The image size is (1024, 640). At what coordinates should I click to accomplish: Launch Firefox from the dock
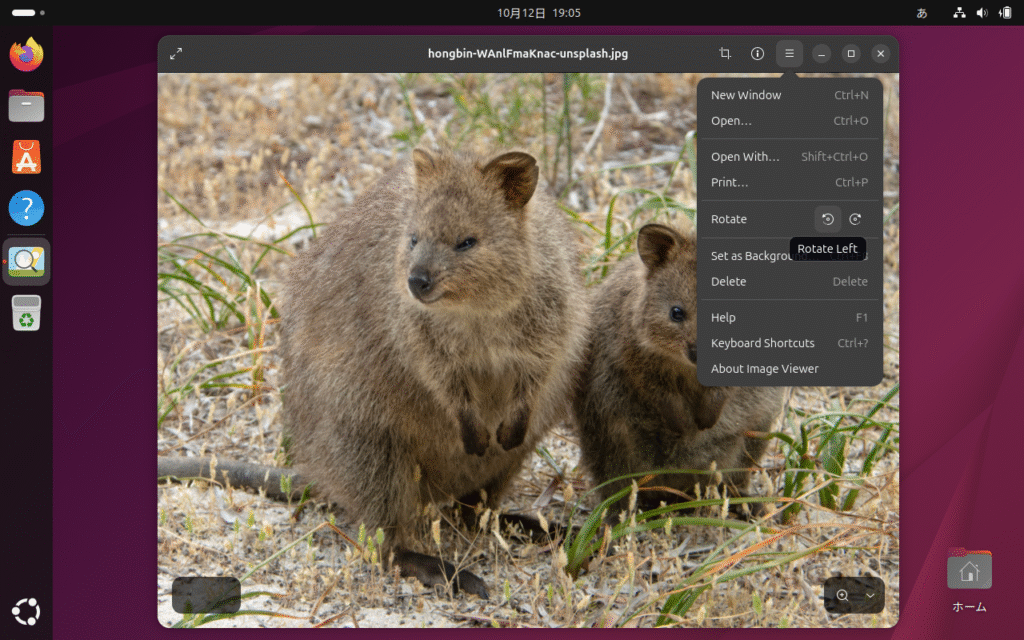pyautogui.click(x=27, y=53)
